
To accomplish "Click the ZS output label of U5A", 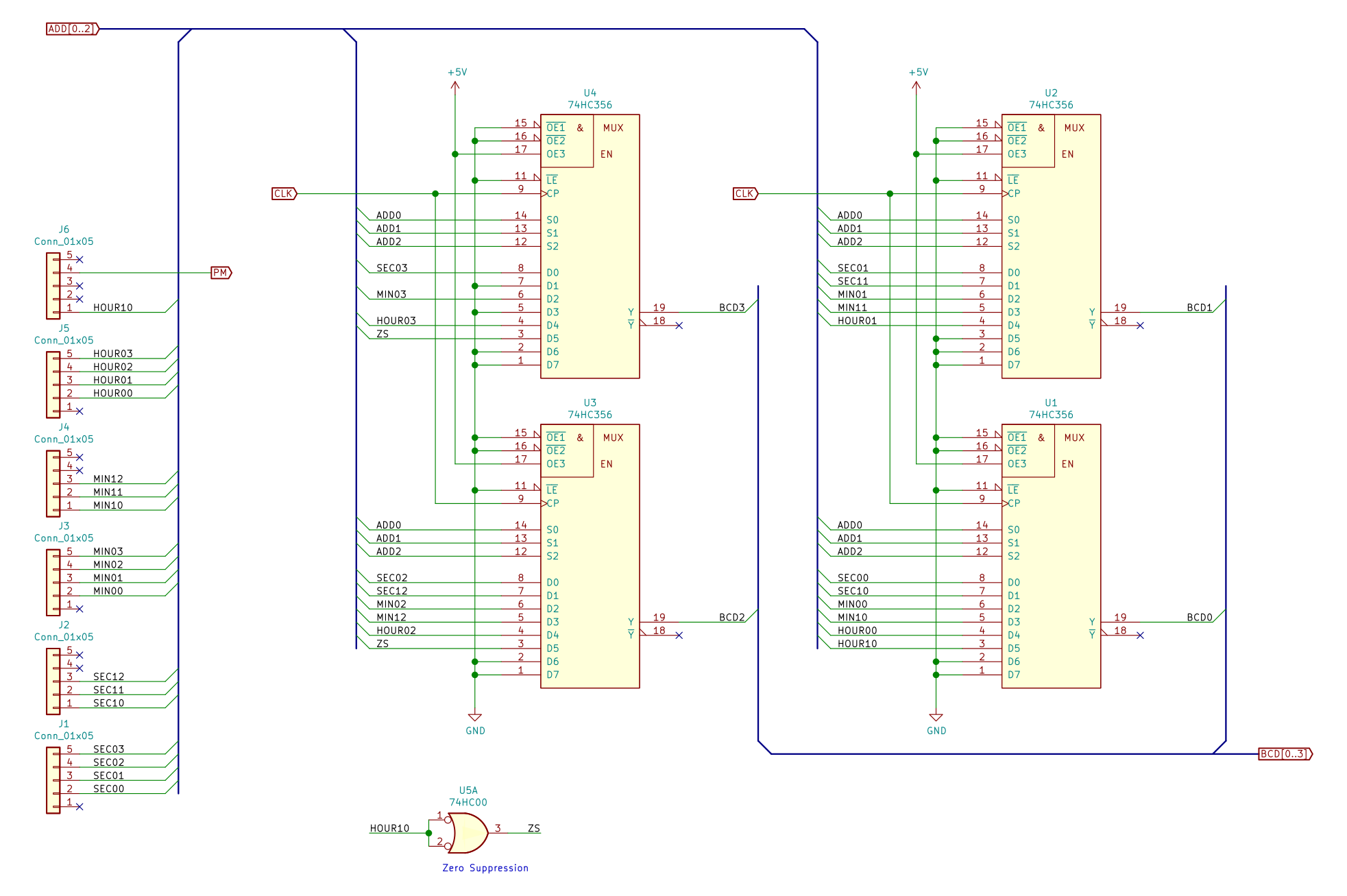I will (x=533, y=828).
